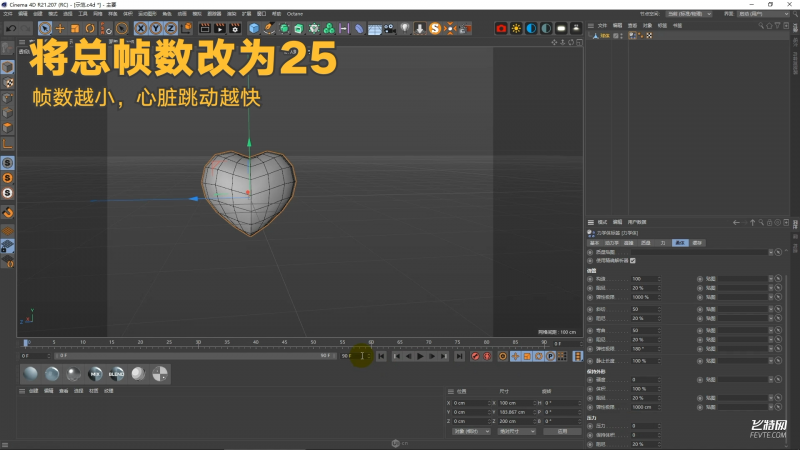
Task: Click the Floor environment icon
Action: point(374,29)
